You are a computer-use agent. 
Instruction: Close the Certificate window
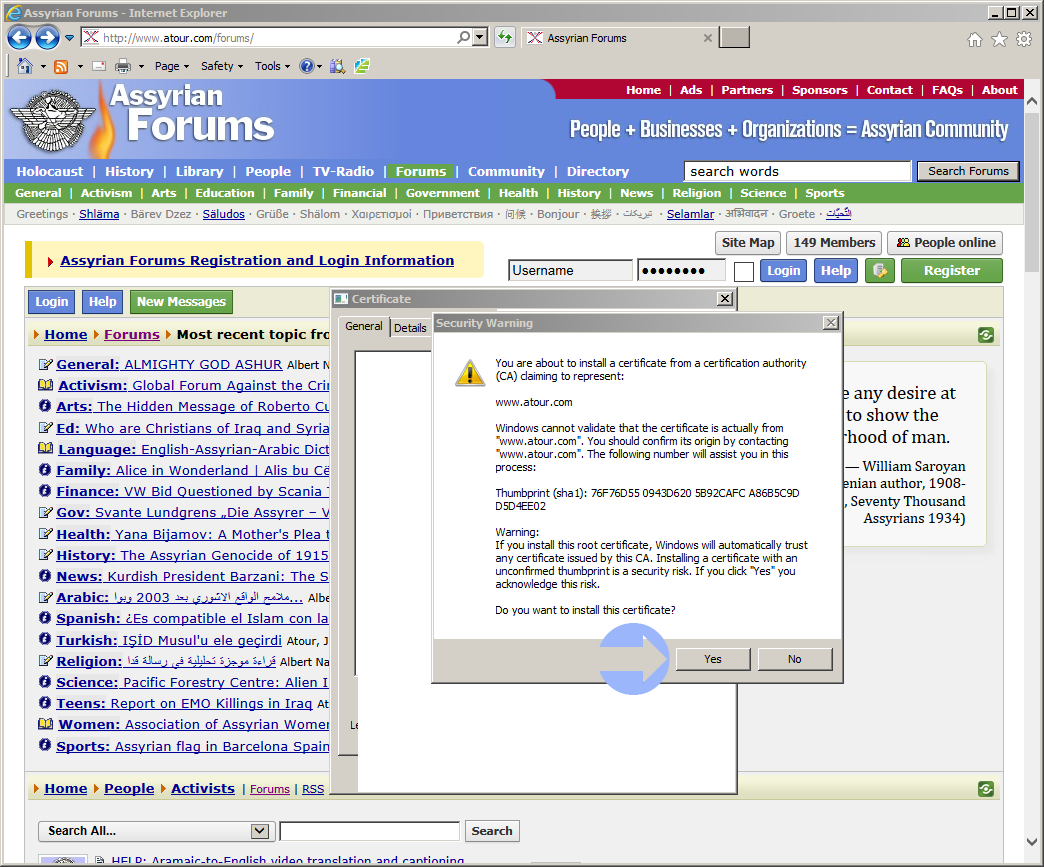click(x=725, y=299)
